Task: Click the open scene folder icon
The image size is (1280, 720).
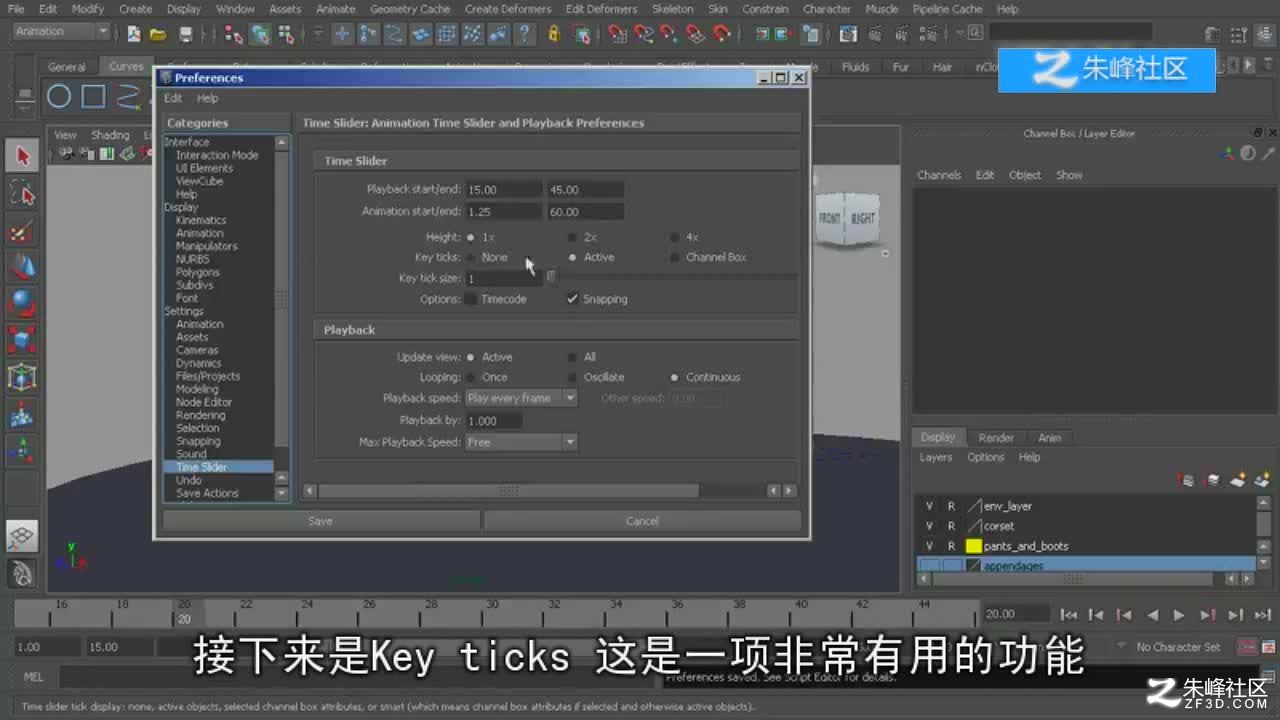Action: [x=158, y=35]
